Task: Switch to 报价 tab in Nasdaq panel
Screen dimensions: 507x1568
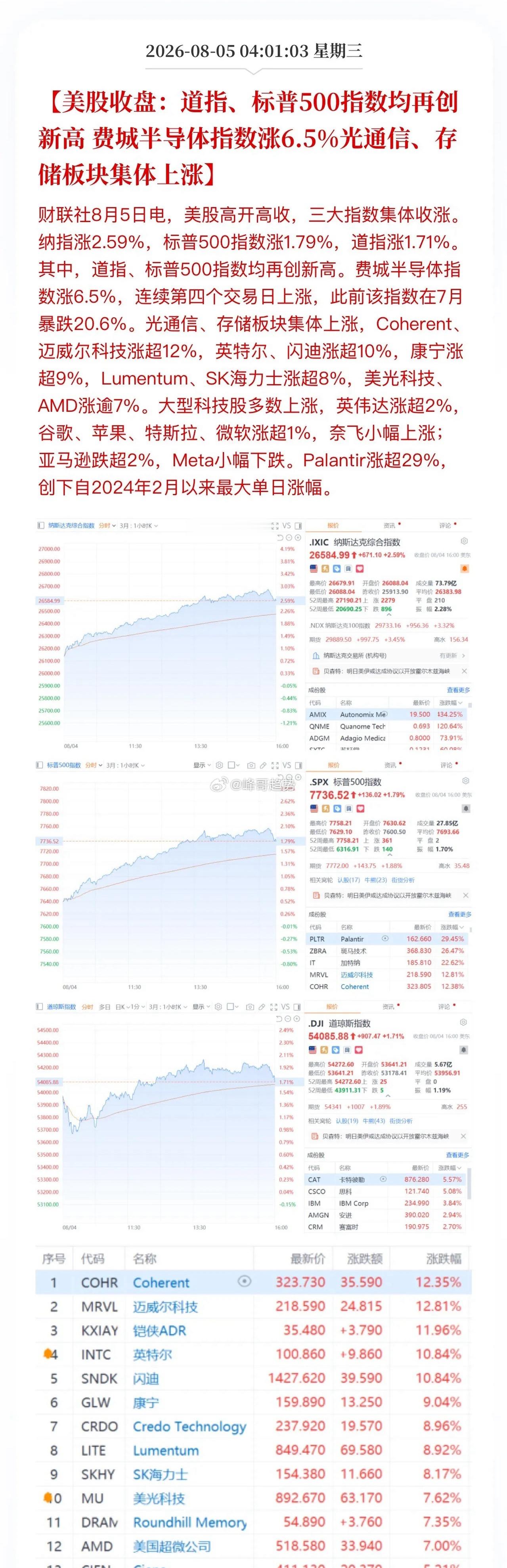Action: pos(333,525)
